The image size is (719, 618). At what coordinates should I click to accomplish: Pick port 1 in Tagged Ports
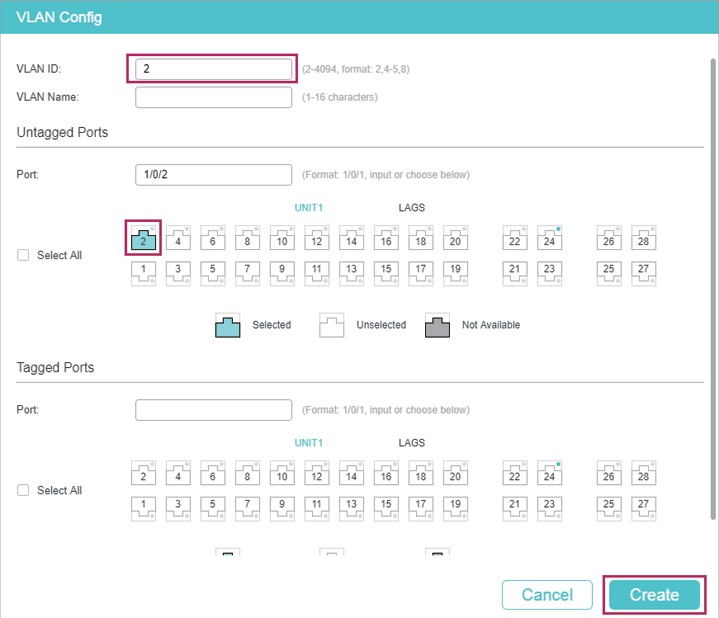point(144,505)
